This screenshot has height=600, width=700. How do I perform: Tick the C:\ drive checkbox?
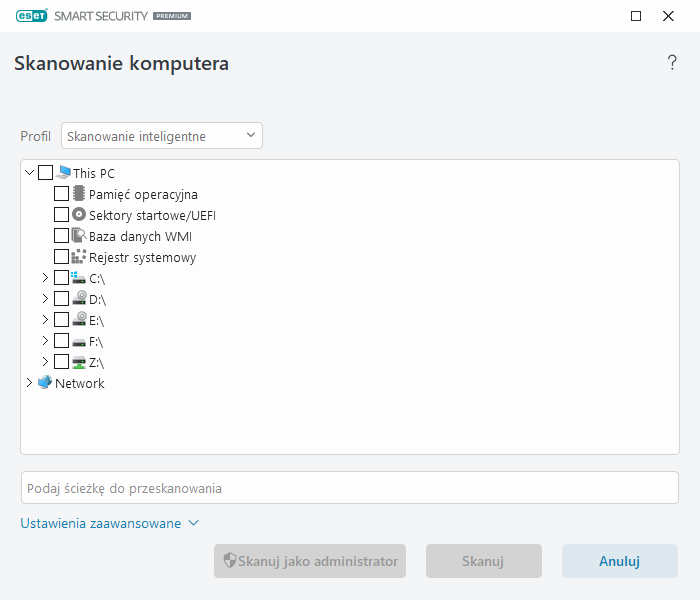[61, 278]
